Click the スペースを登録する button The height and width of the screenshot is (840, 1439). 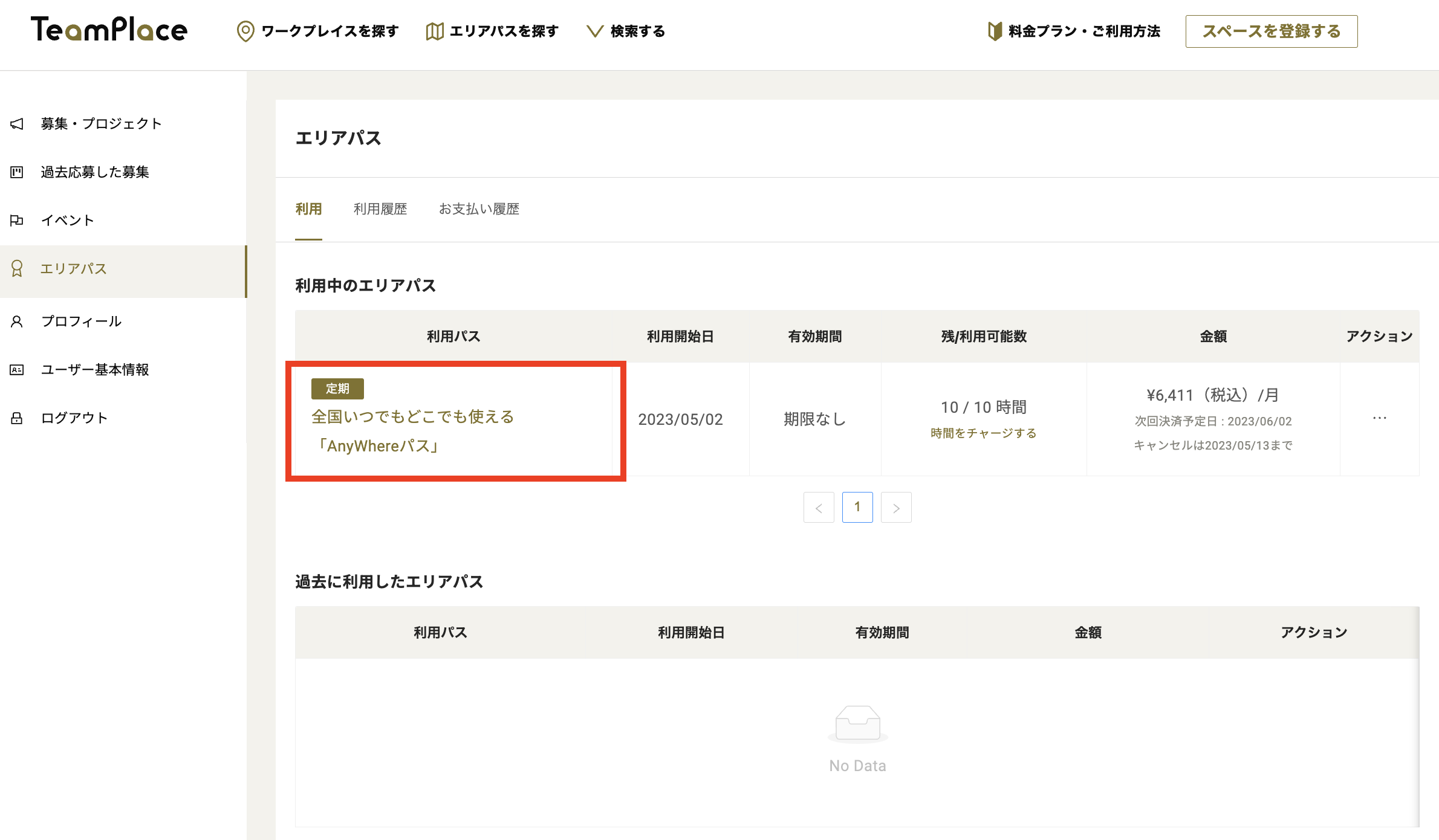(1271, 31)
